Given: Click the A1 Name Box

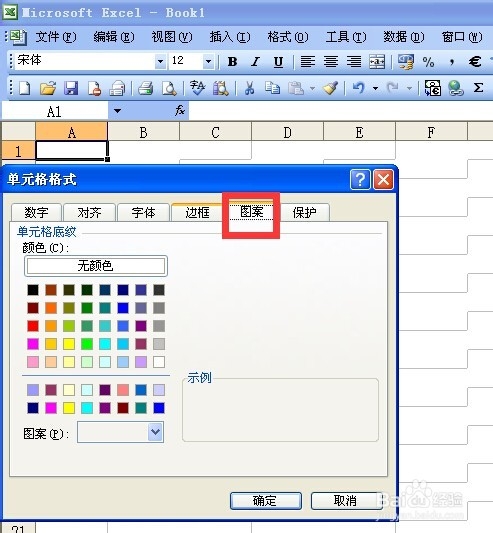Looking at the screenshot, I should (55, 111).
